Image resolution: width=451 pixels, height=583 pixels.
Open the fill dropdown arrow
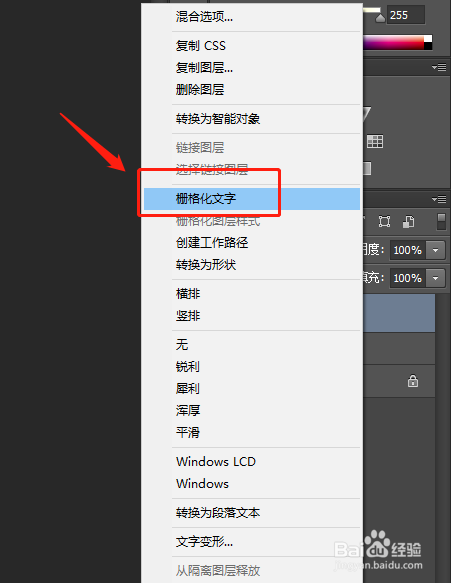(435, 278)
